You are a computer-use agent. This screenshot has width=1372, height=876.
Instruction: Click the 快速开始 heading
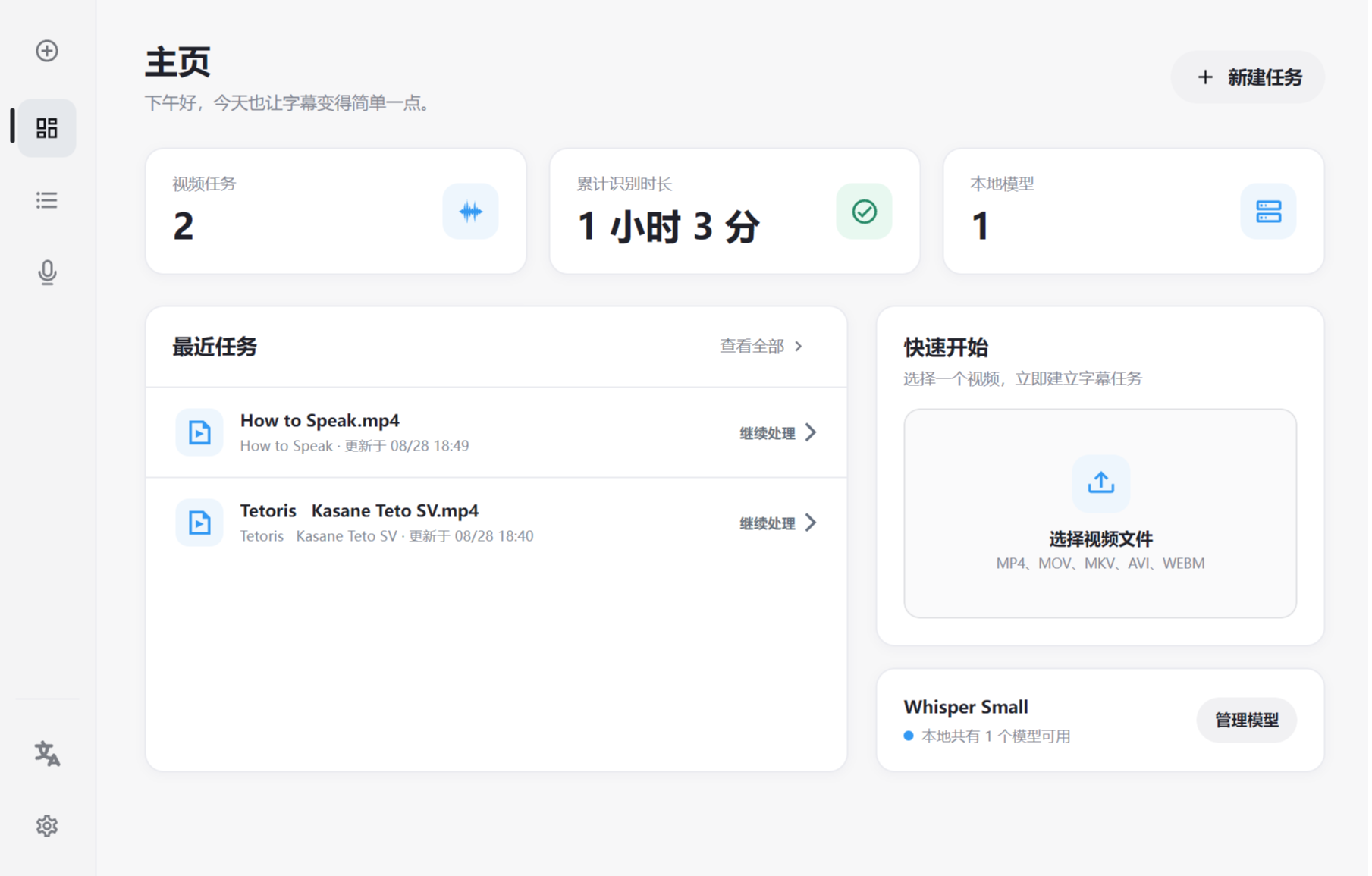pos(946,348)
